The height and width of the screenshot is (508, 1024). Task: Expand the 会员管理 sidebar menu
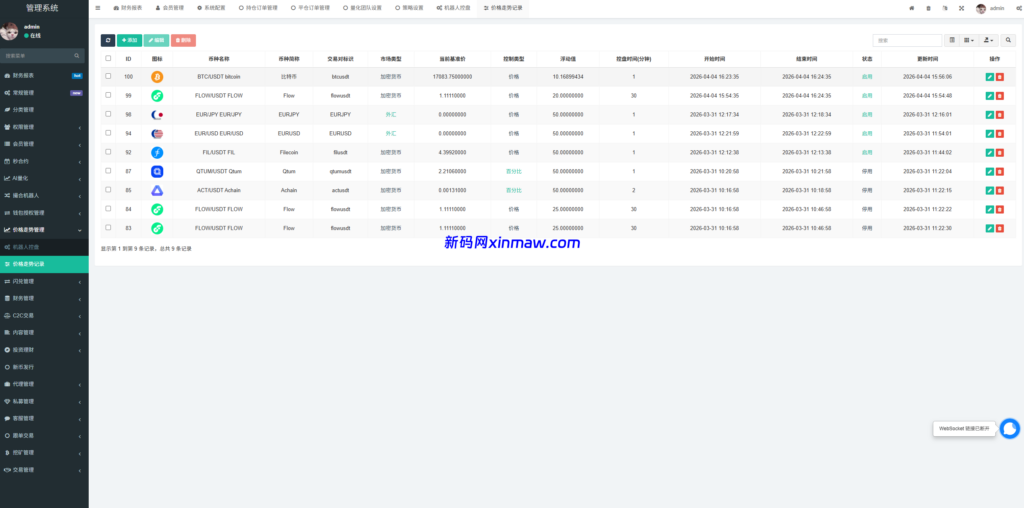44,144
